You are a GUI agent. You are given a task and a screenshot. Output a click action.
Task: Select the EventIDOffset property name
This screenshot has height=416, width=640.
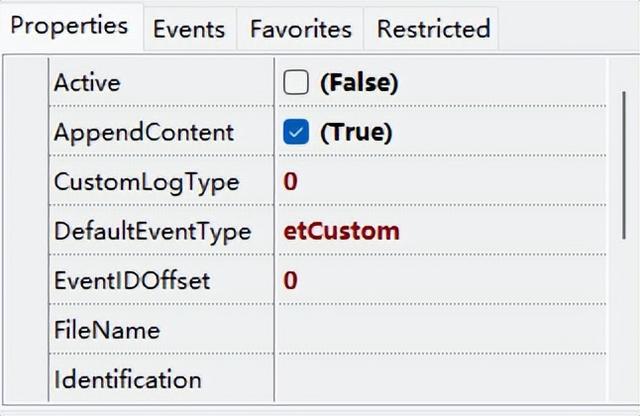click(132, 280)
